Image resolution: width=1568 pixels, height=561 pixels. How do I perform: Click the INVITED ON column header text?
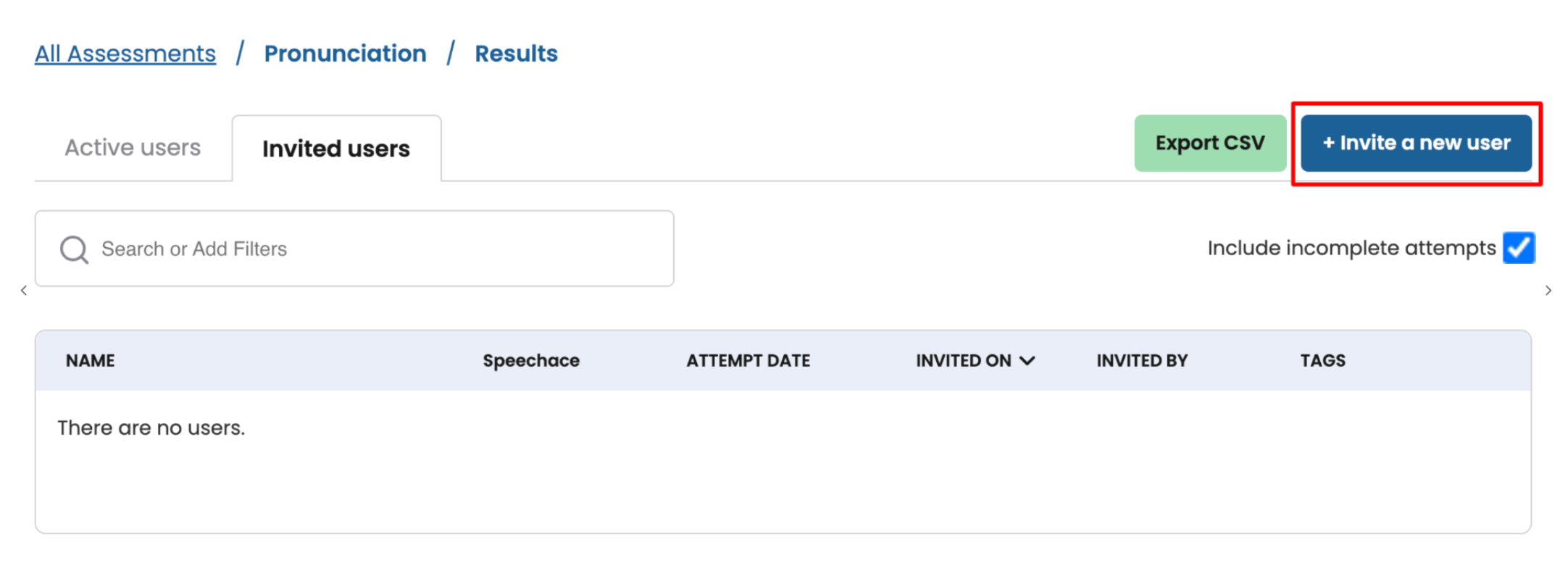[x=963, y=361]
